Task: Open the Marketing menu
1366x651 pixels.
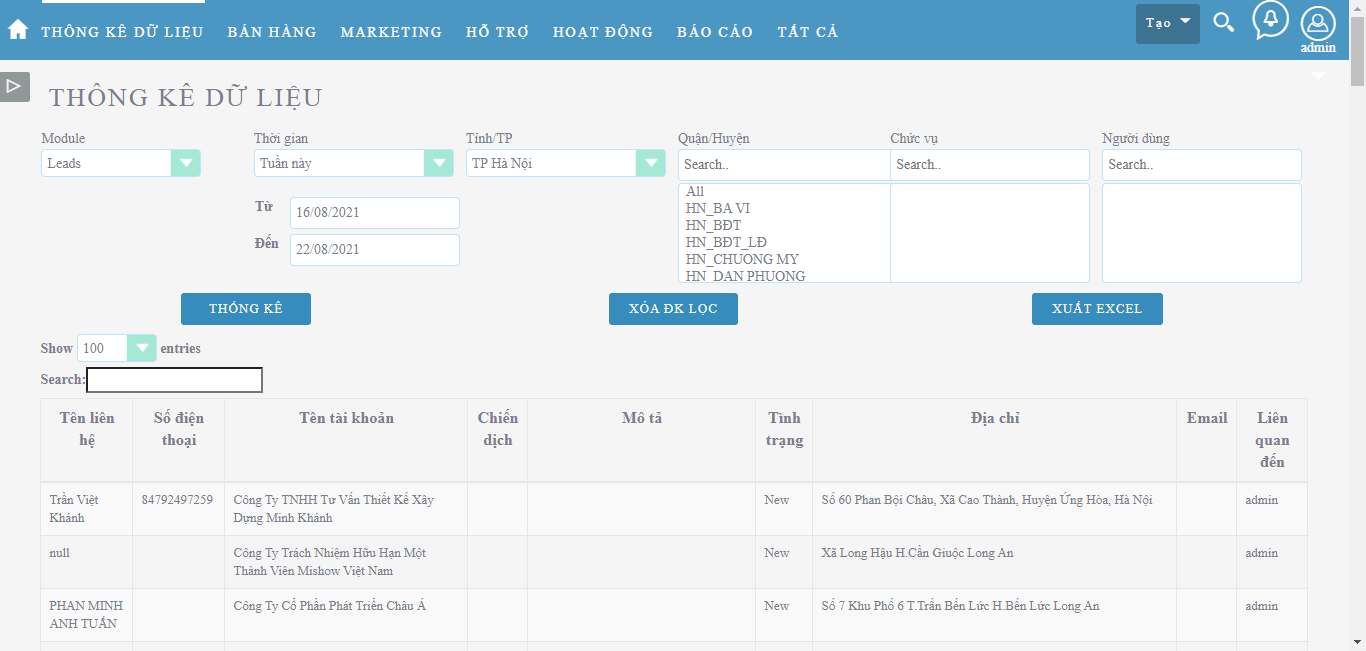Action: point(391,32)
